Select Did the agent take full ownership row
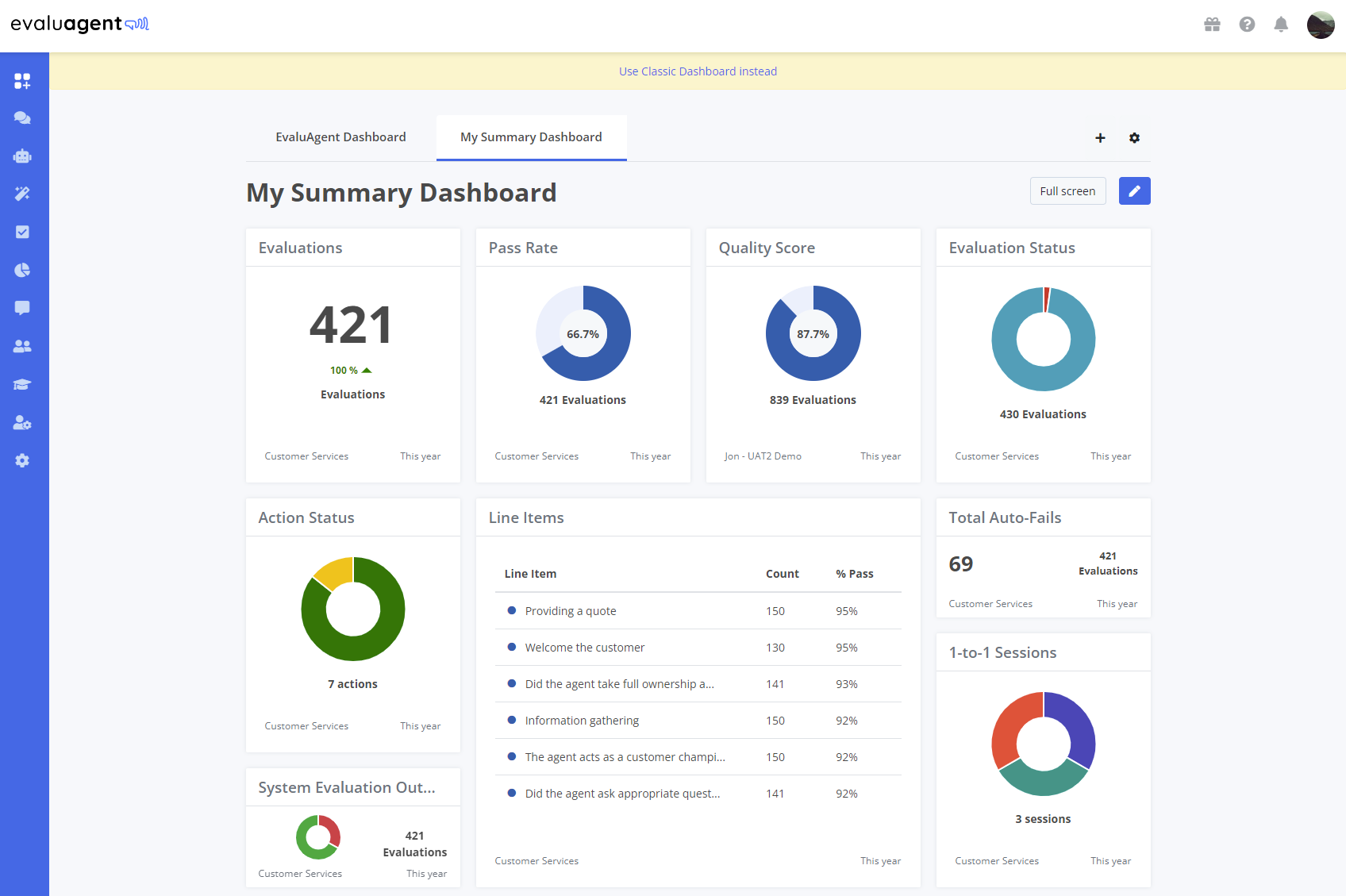Image resolution: width=1346 pixels, height=896 pixels. coord(698,684)
